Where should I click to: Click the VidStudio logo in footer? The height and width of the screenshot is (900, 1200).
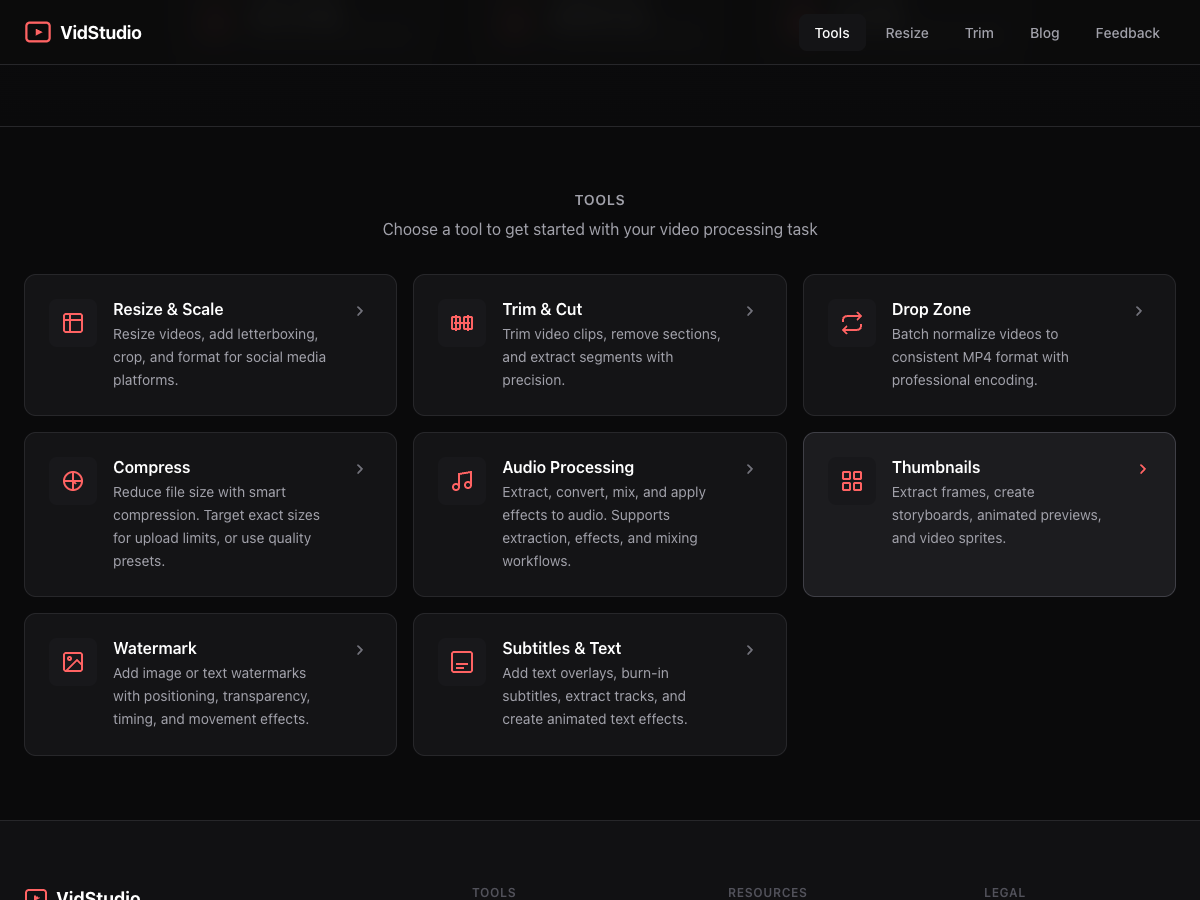coord(38,895)
